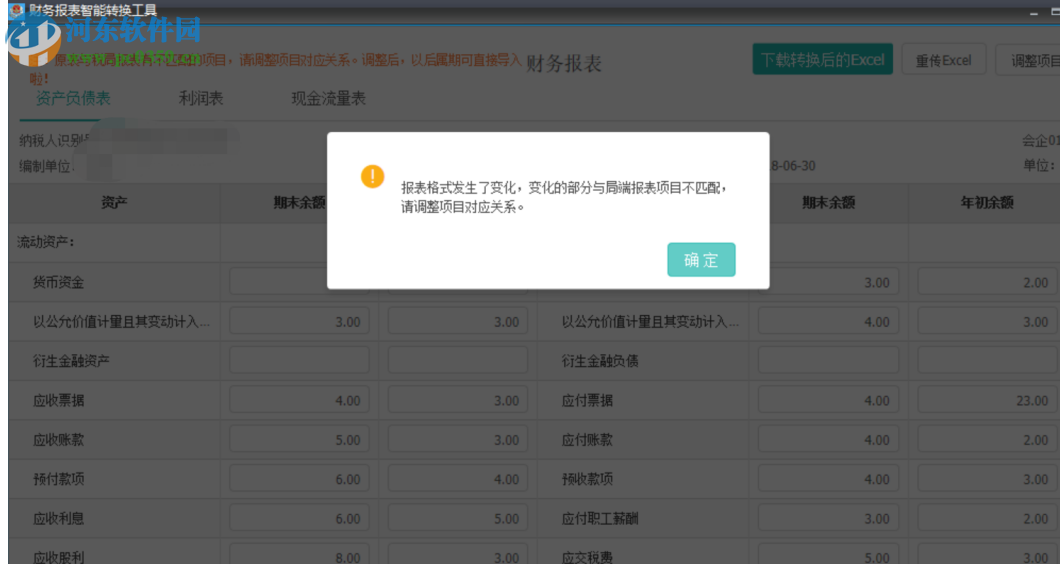Click the 货币资金 row label
1060x564 pixels.
59,283
